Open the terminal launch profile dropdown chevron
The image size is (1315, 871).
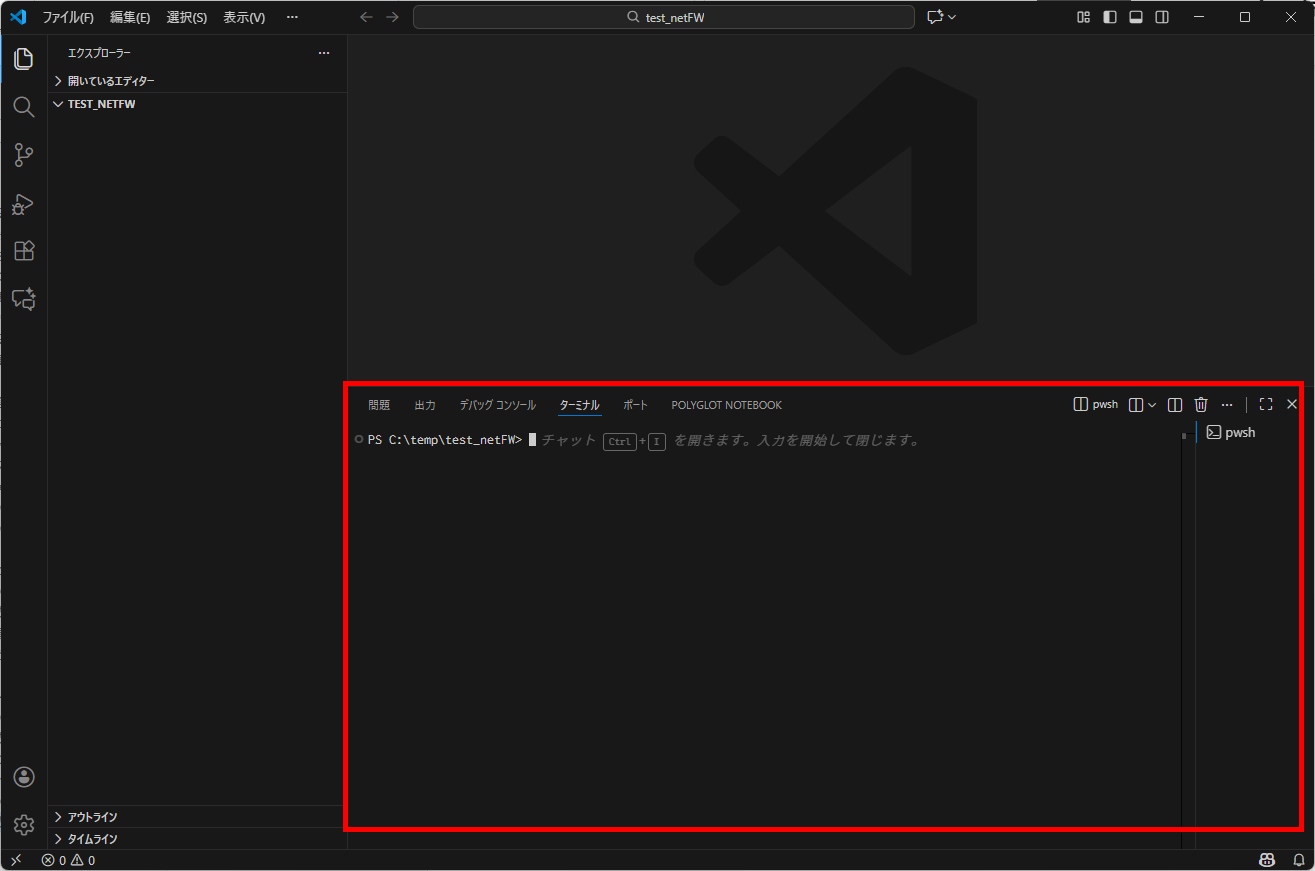[x=1152, y=404]
